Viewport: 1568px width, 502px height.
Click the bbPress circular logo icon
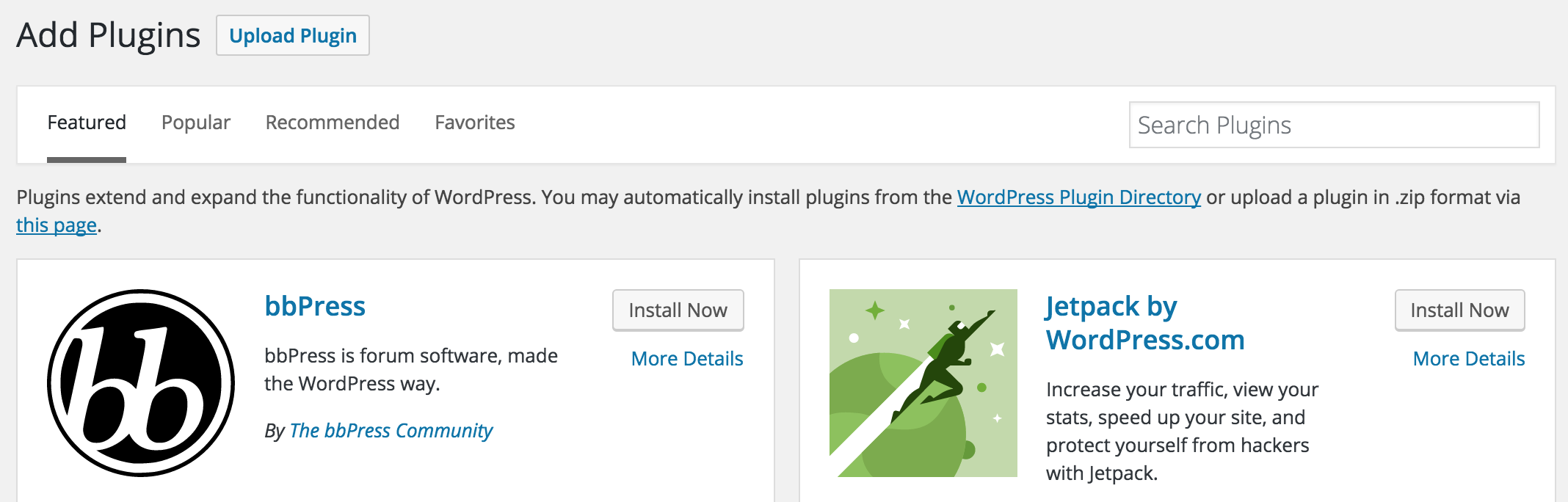click(x=141, y=383)
